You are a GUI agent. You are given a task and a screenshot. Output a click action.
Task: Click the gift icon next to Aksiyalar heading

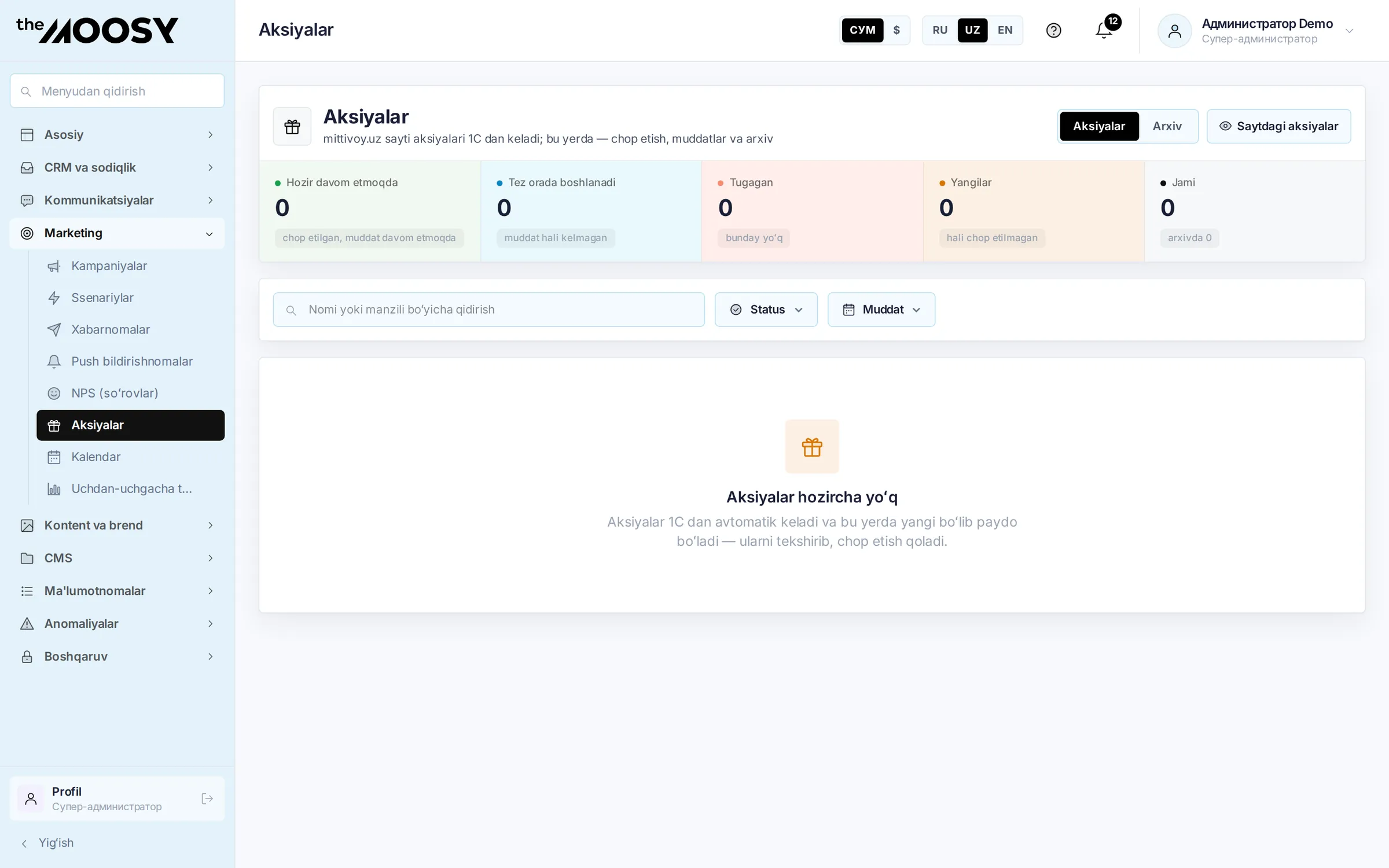292,126
